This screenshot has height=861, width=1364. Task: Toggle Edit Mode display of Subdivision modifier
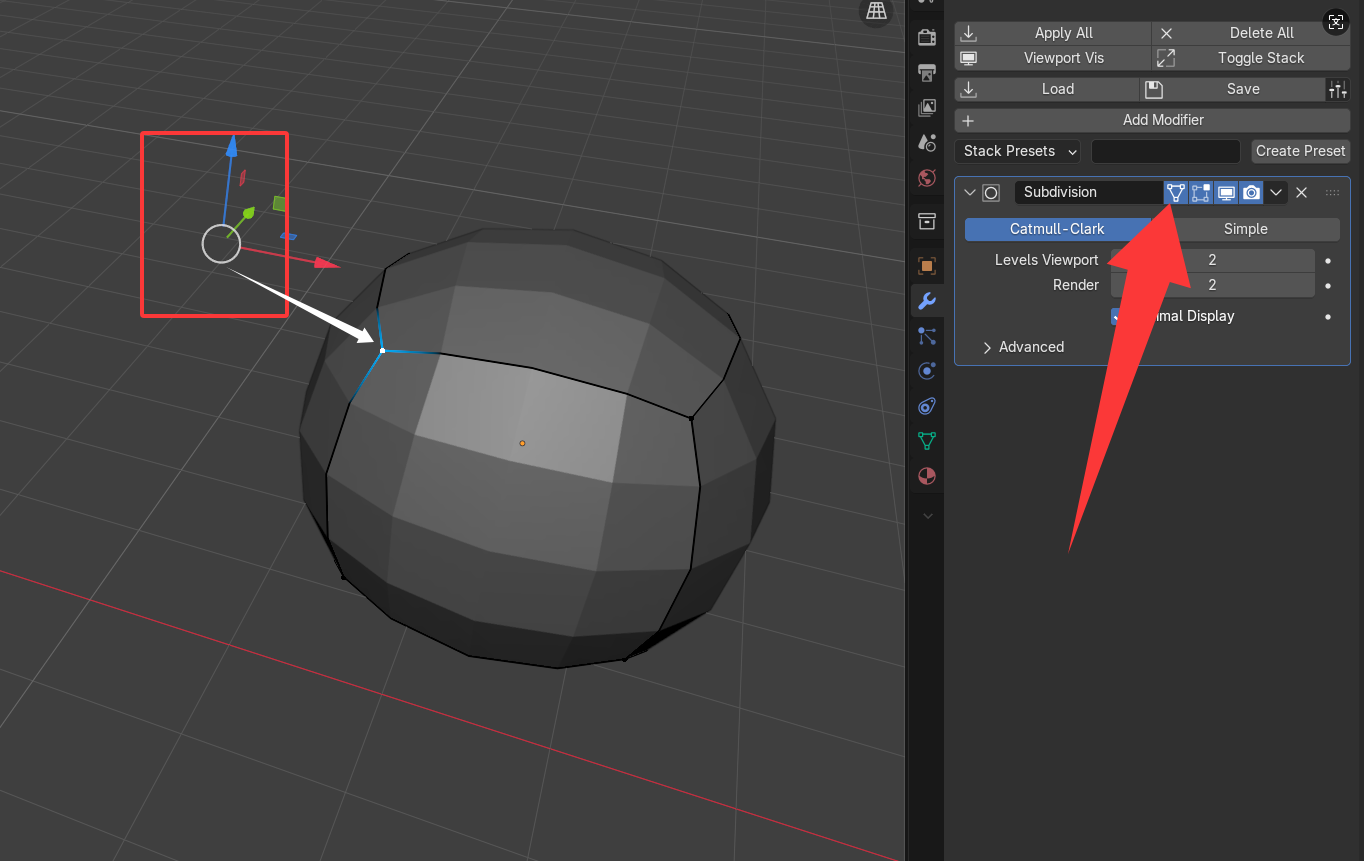point(1201,192)
